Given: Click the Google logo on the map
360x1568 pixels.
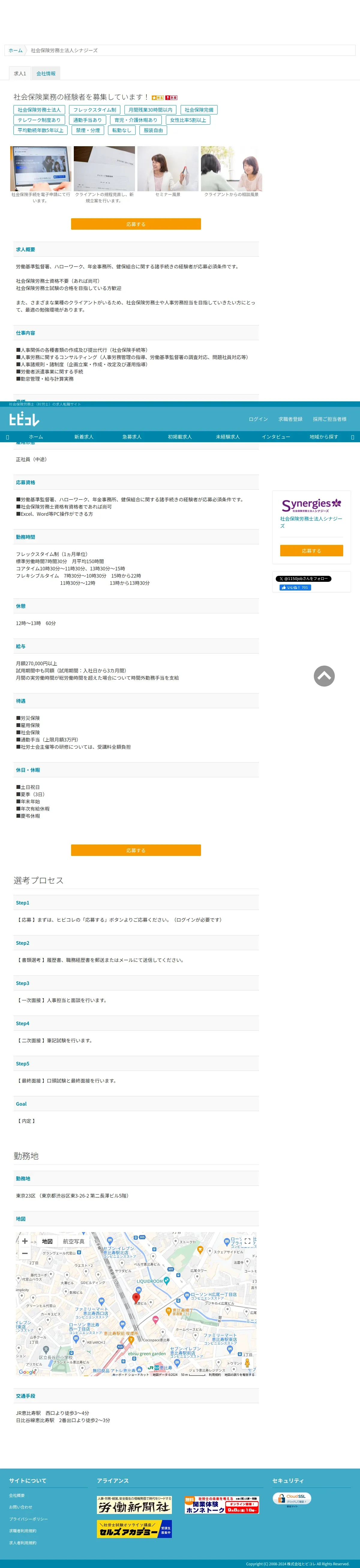Looking at the screenshot, I should point(27,1372).
